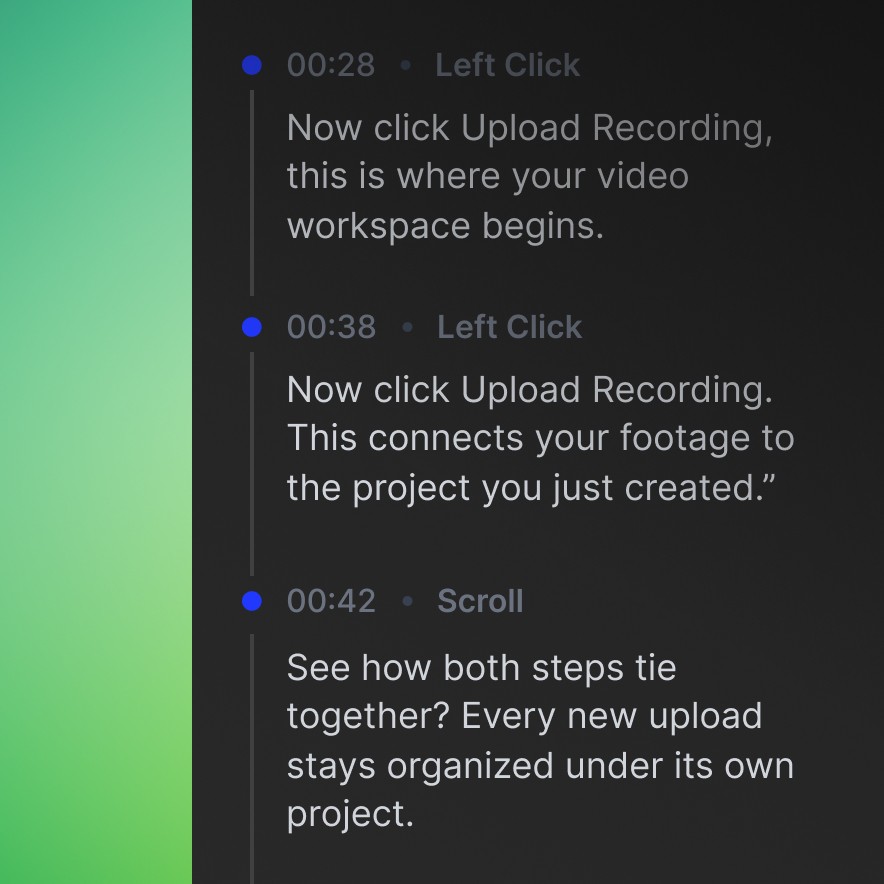
Task: Select the blue marker dot at 00:28
Action: (251, 65)
